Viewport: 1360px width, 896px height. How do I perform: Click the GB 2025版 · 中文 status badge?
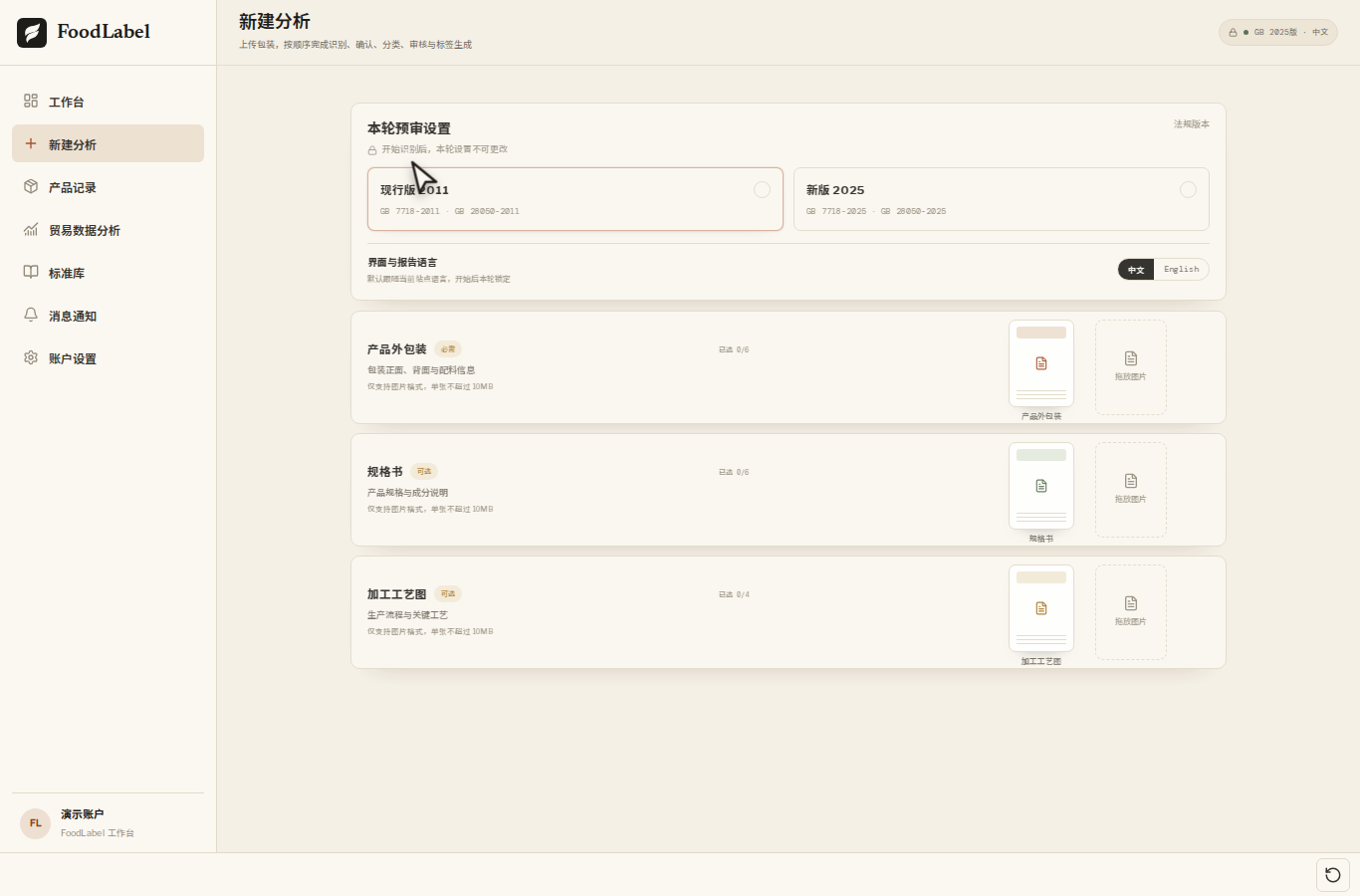[1278, 33]
